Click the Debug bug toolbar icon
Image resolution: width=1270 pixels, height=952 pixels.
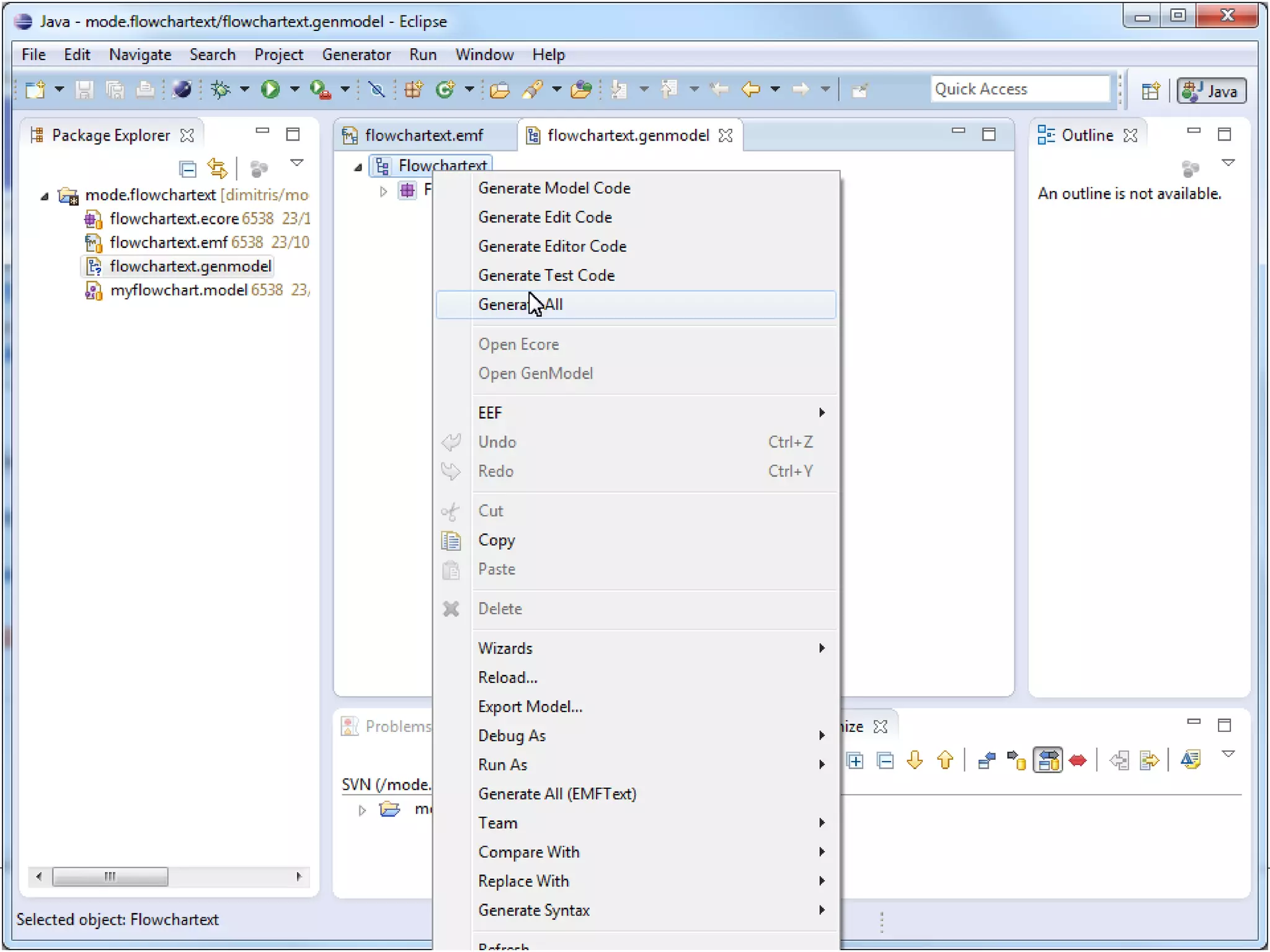coord(220,90)
